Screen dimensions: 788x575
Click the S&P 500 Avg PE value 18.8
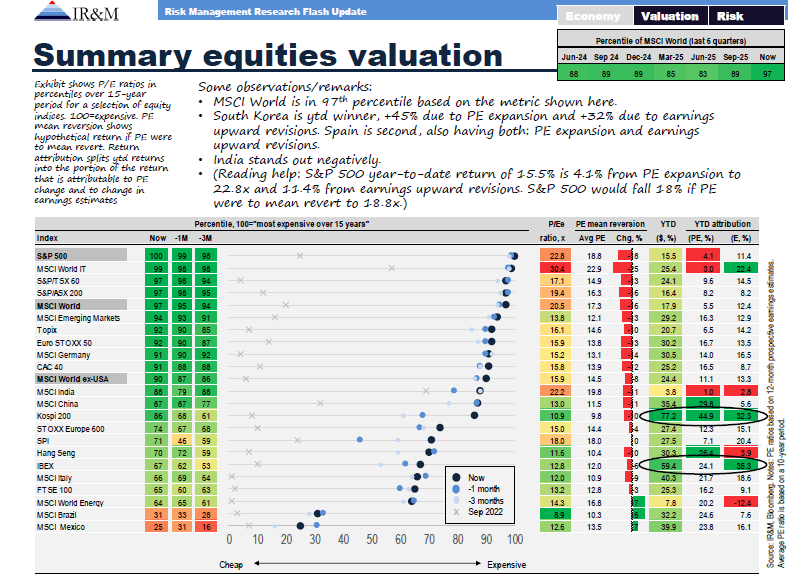click(x=594, y=256)
